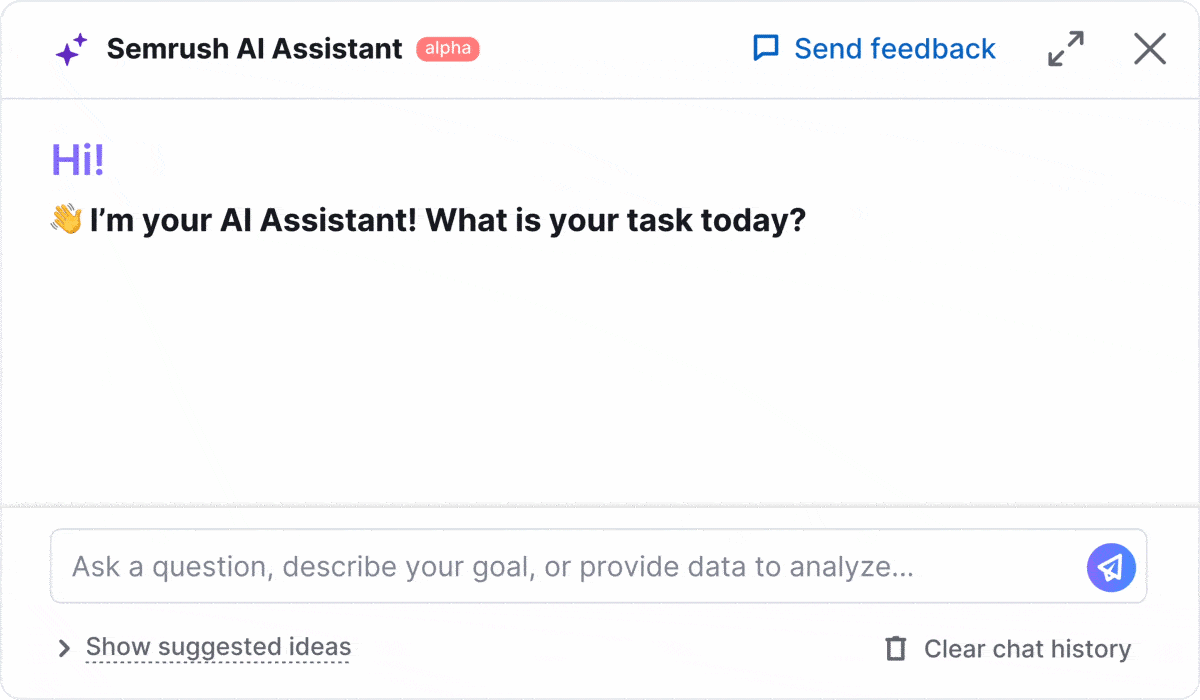Choose Clear chat history
This screenshot has height=700, width=1200.
pos(1027,649)
